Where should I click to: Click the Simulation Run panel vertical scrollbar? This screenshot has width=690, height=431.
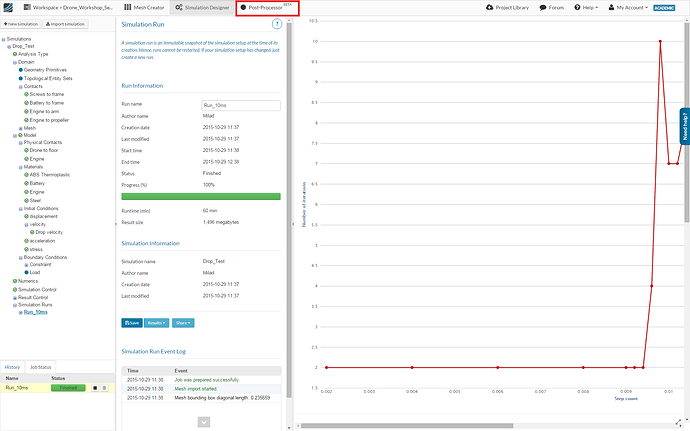[289, 210]
